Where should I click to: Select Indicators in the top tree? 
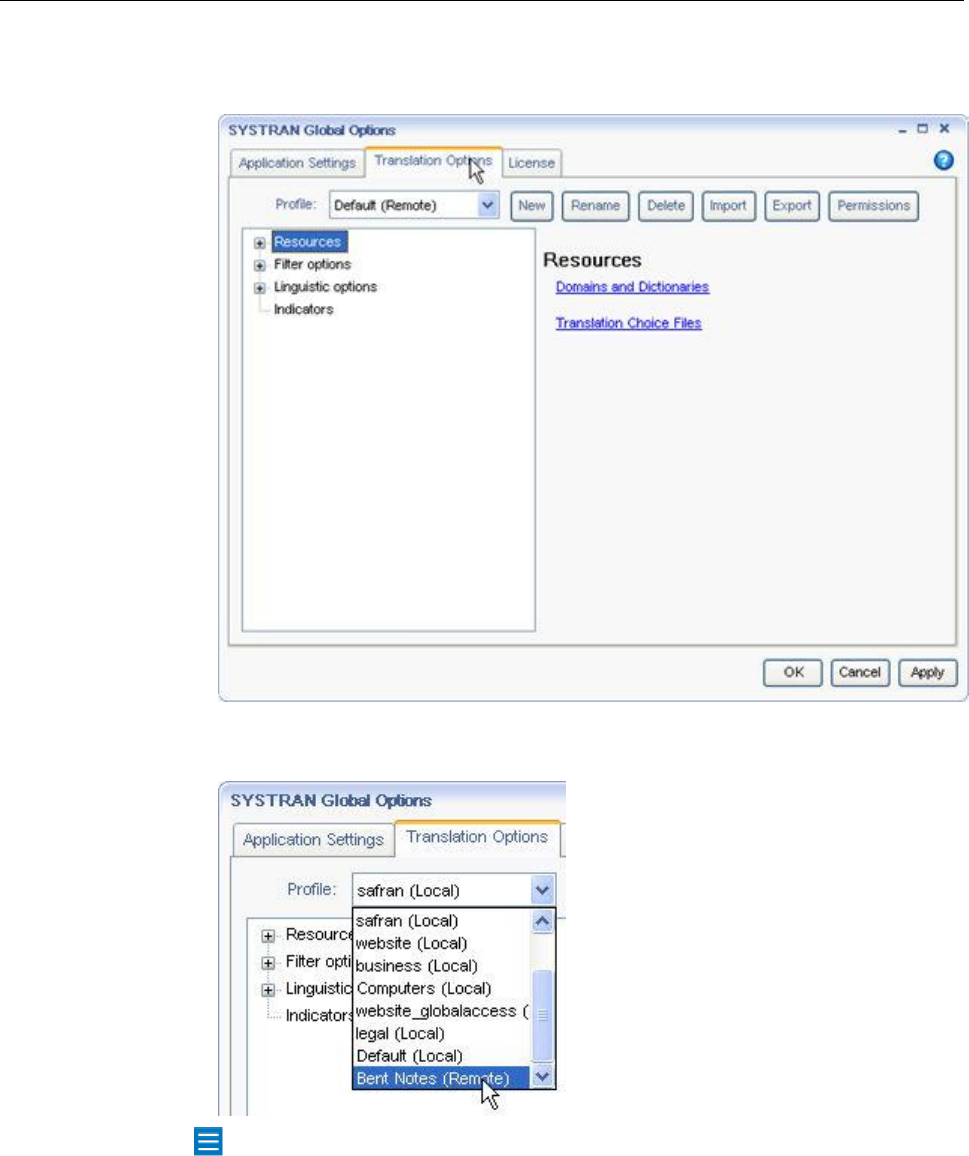(x=303, y=309)
